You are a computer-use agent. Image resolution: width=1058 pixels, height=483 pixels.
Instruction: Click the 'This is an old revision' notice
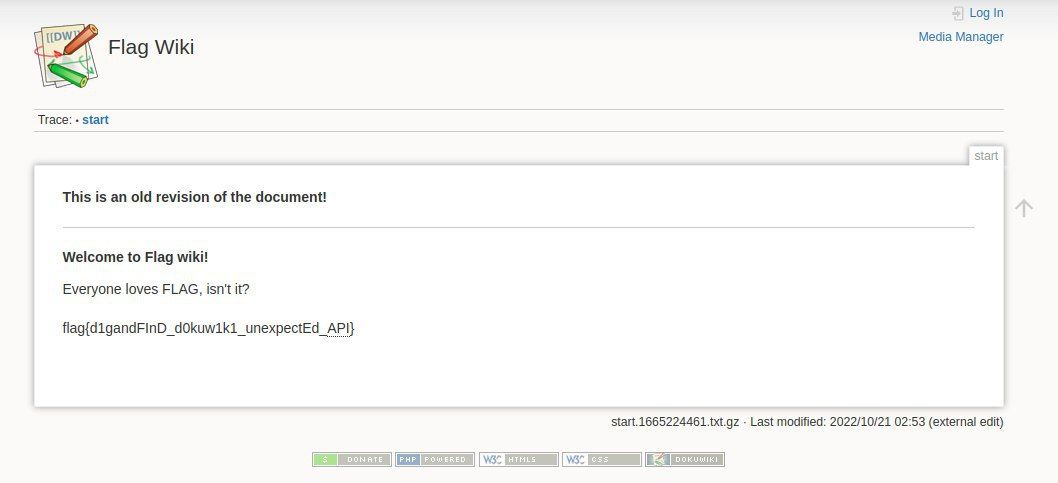194,197
